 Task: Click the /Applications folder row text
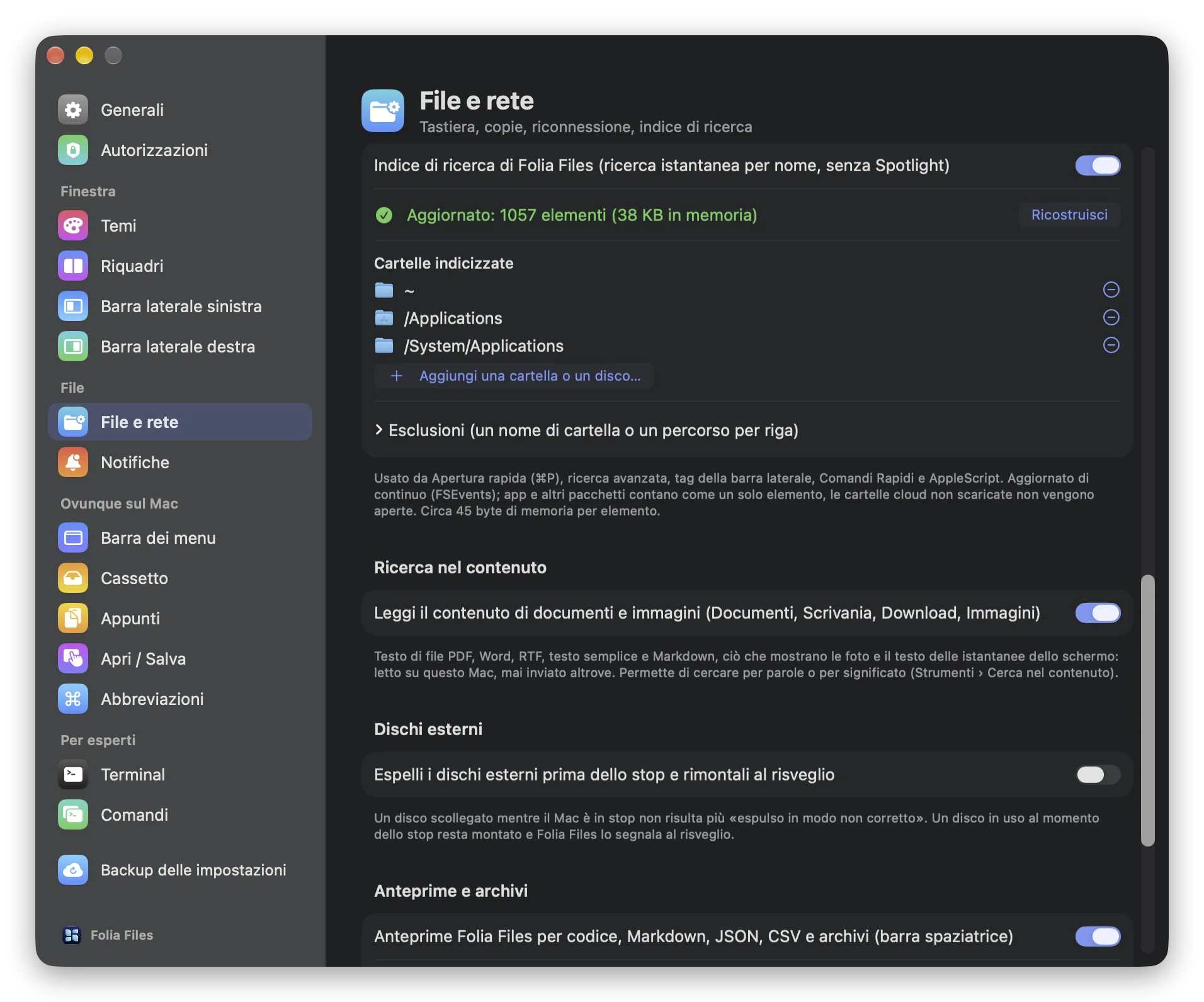point(453,318)
